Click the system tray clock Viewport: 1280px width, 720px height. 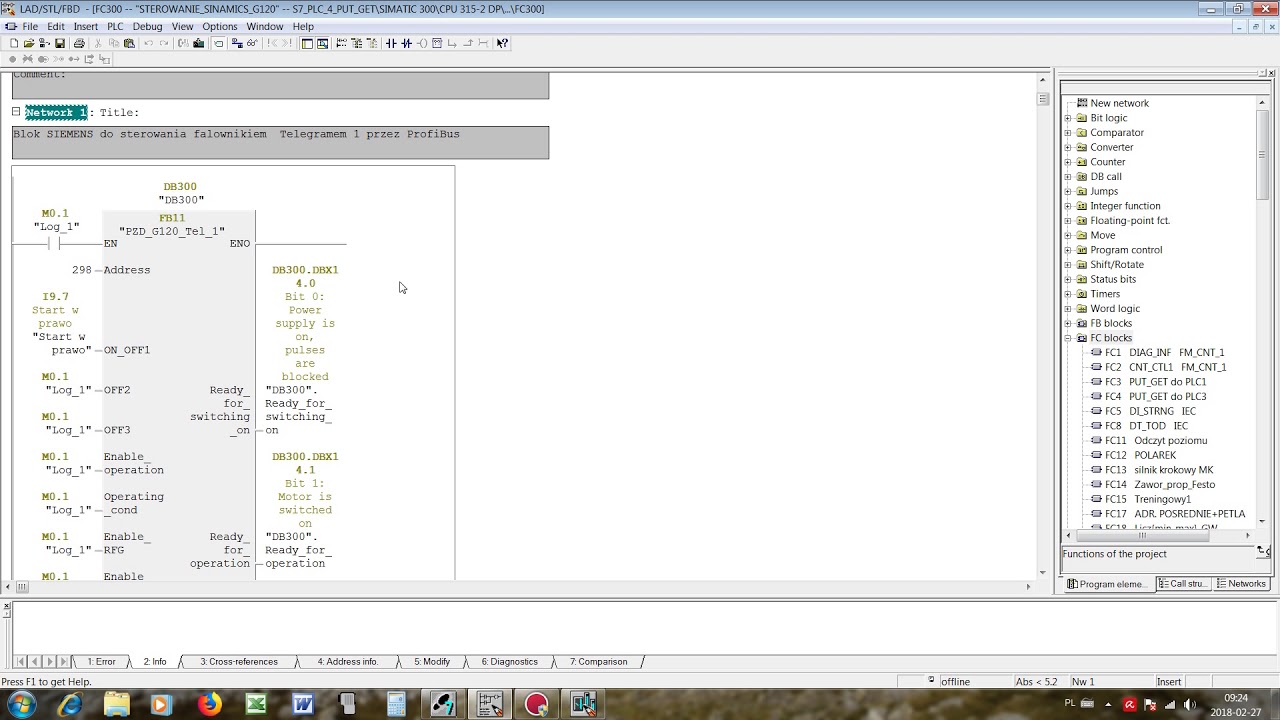[x=1236, y=705]
